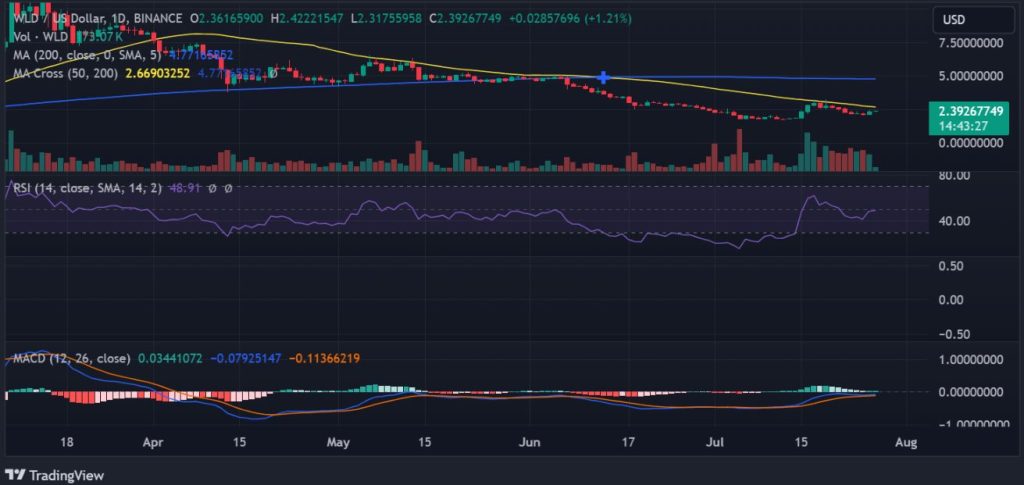
Task: Click the RSI value 48.91
Action: pos(184,188)
